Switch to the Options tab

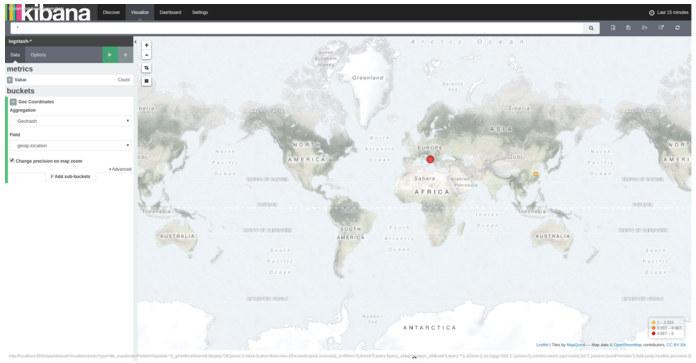38,55
